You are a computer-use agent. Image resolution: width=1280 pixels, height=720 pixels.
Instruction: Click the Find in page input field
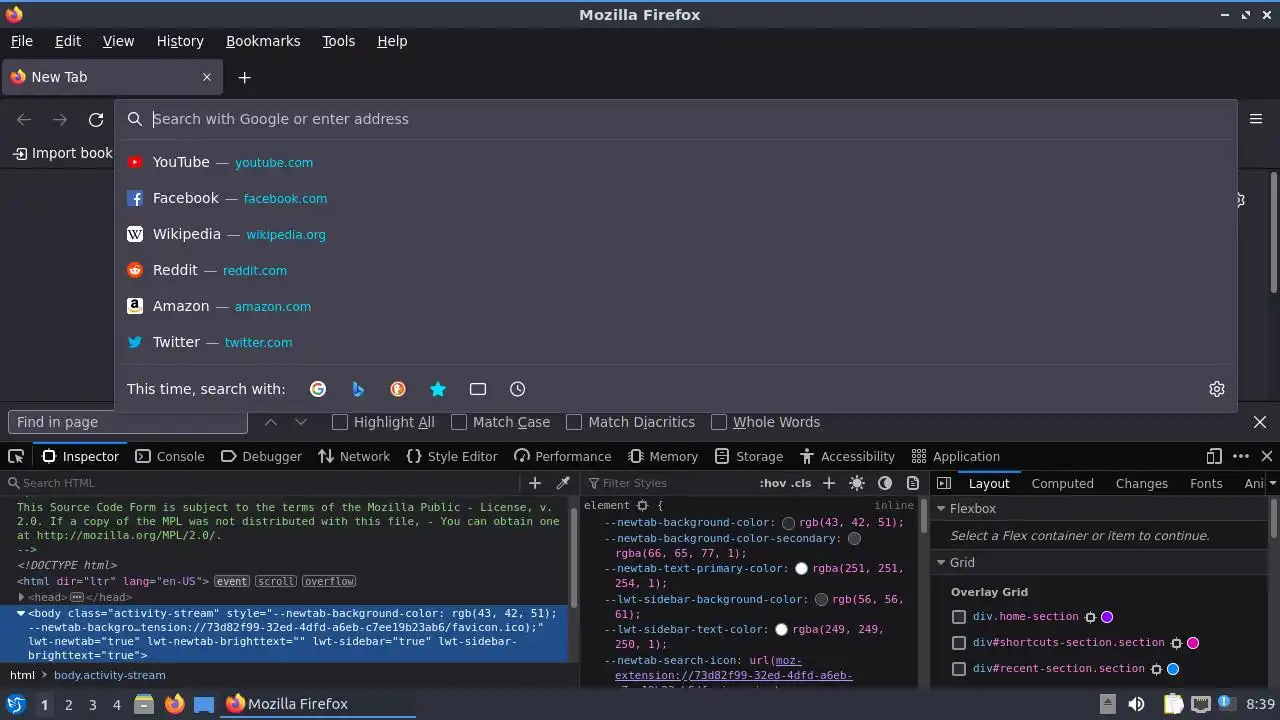pyautogui.click(x=128, y=422)
